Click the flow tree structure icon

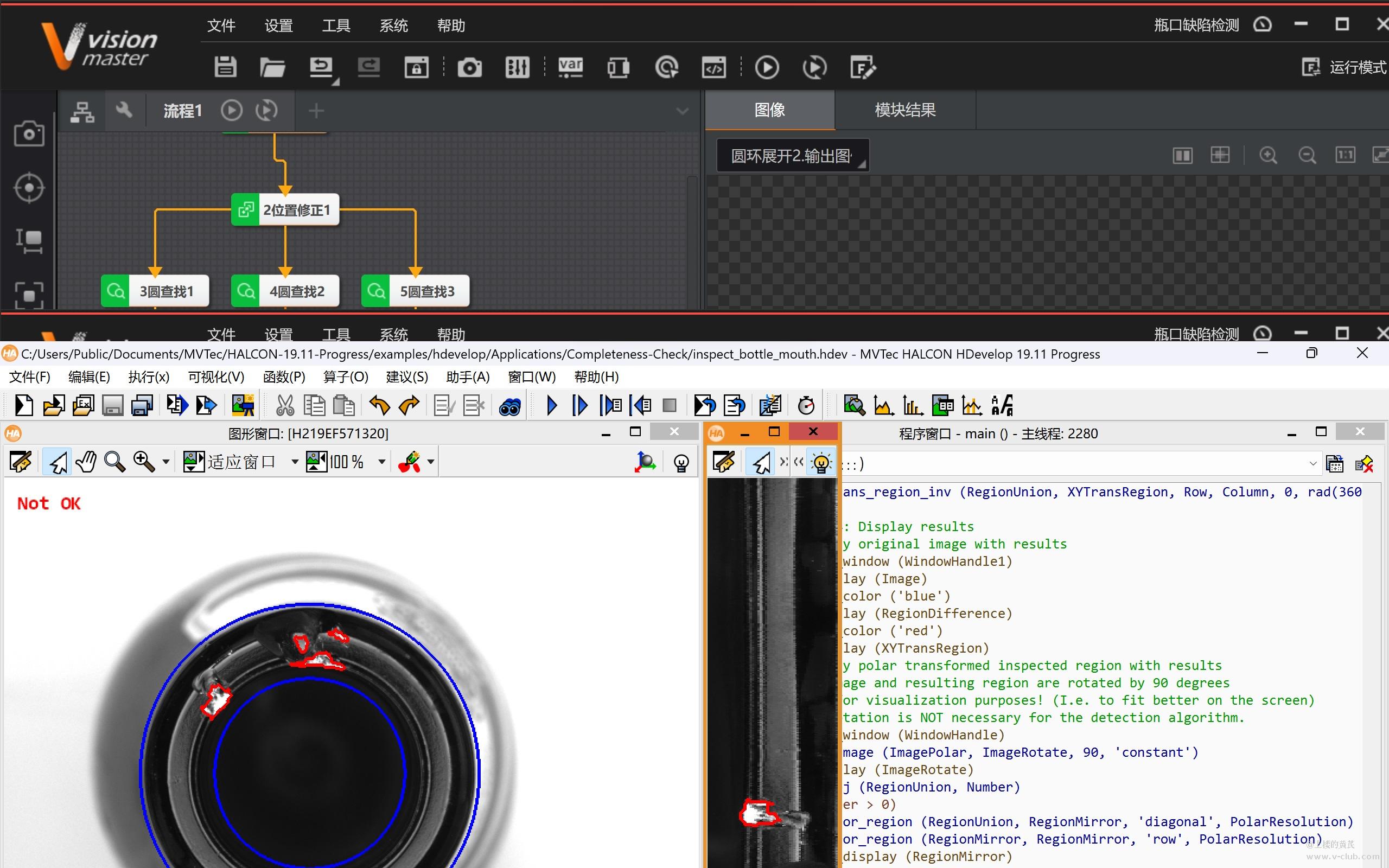(x=82, y=111)
